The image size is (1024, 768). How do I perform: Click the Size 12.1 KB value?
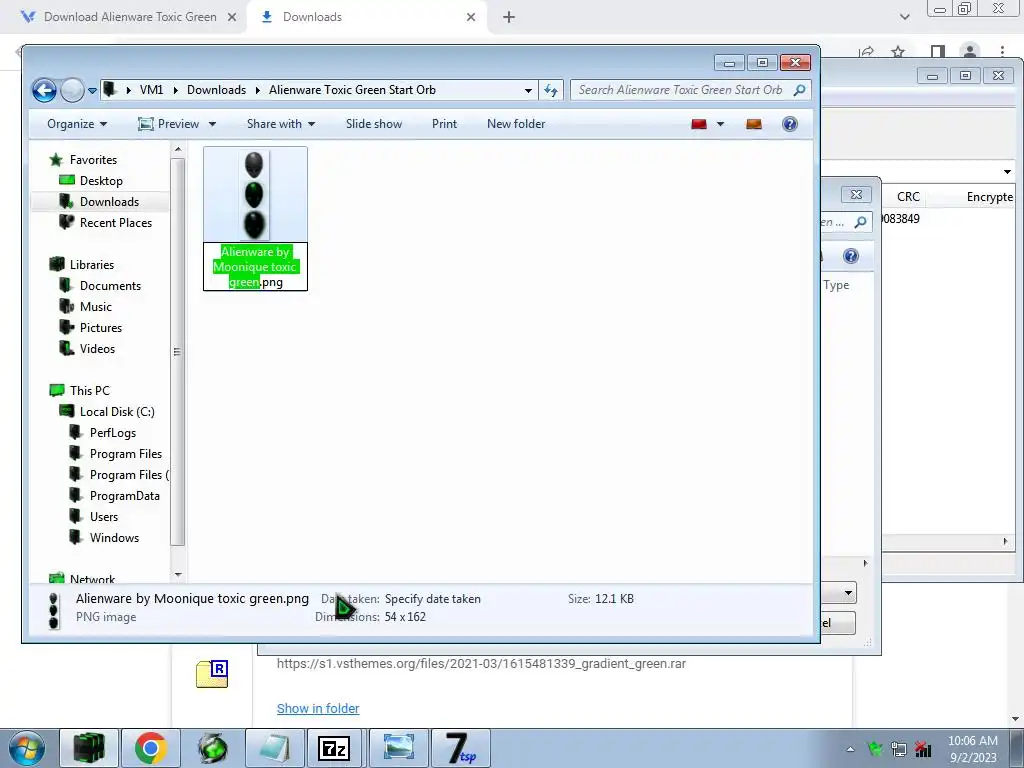point(614,599)
